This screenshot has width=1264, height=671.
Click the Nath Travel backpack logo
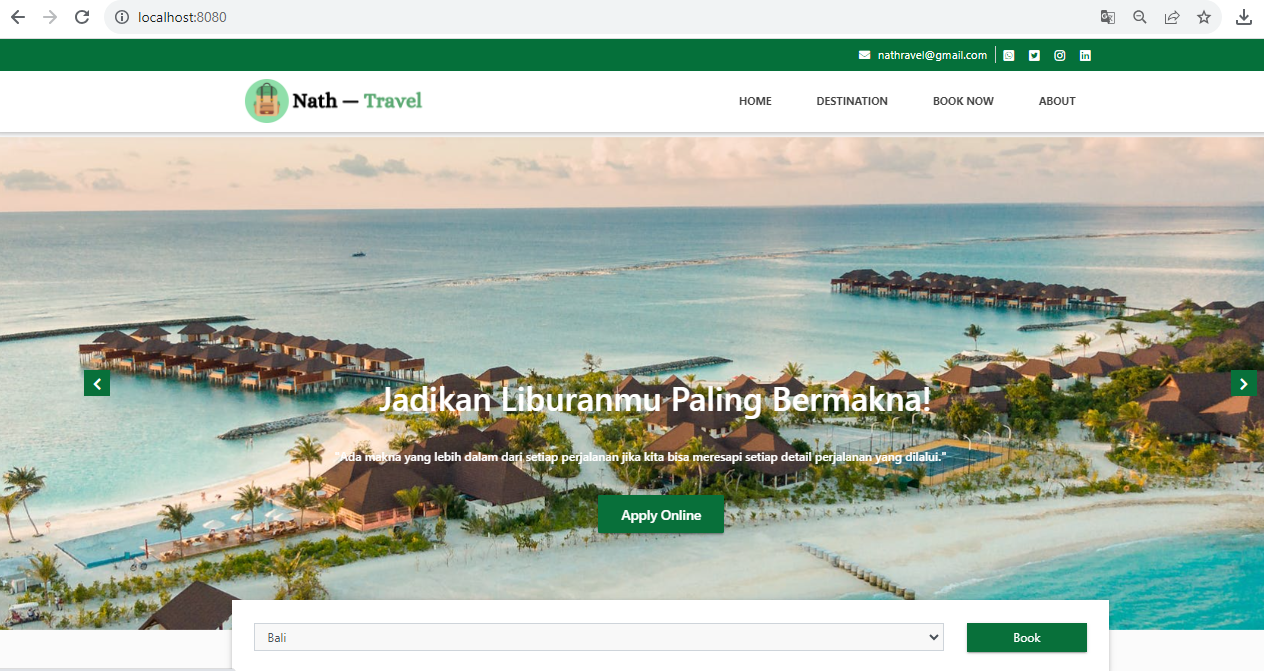tap(266, 101)
